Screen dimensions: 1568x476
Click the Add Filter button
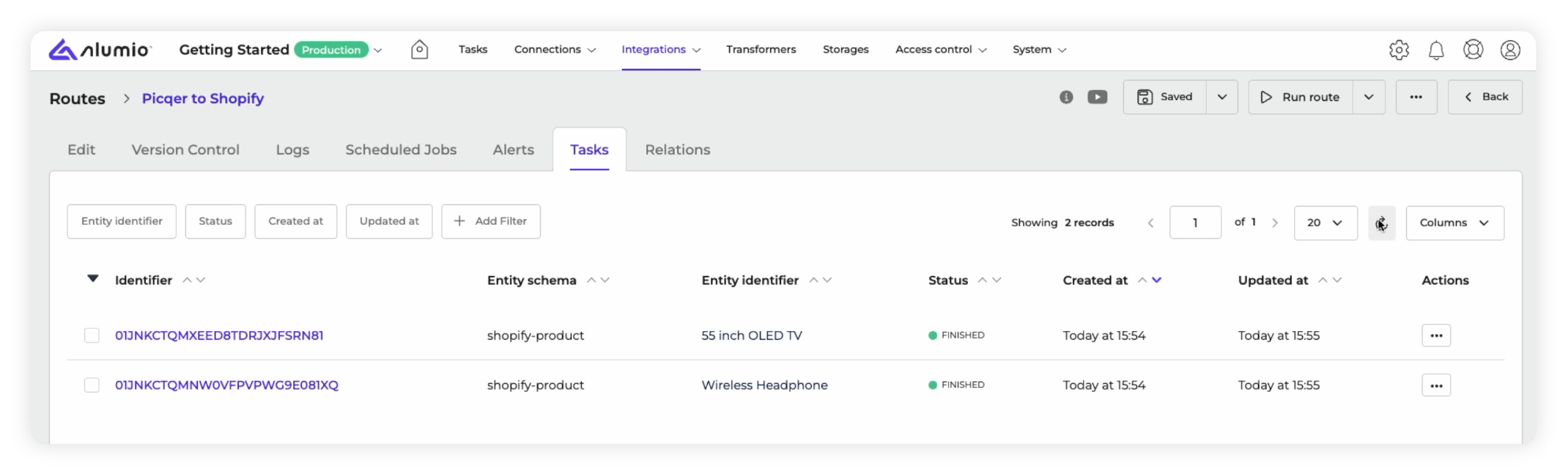pos(491,221)
